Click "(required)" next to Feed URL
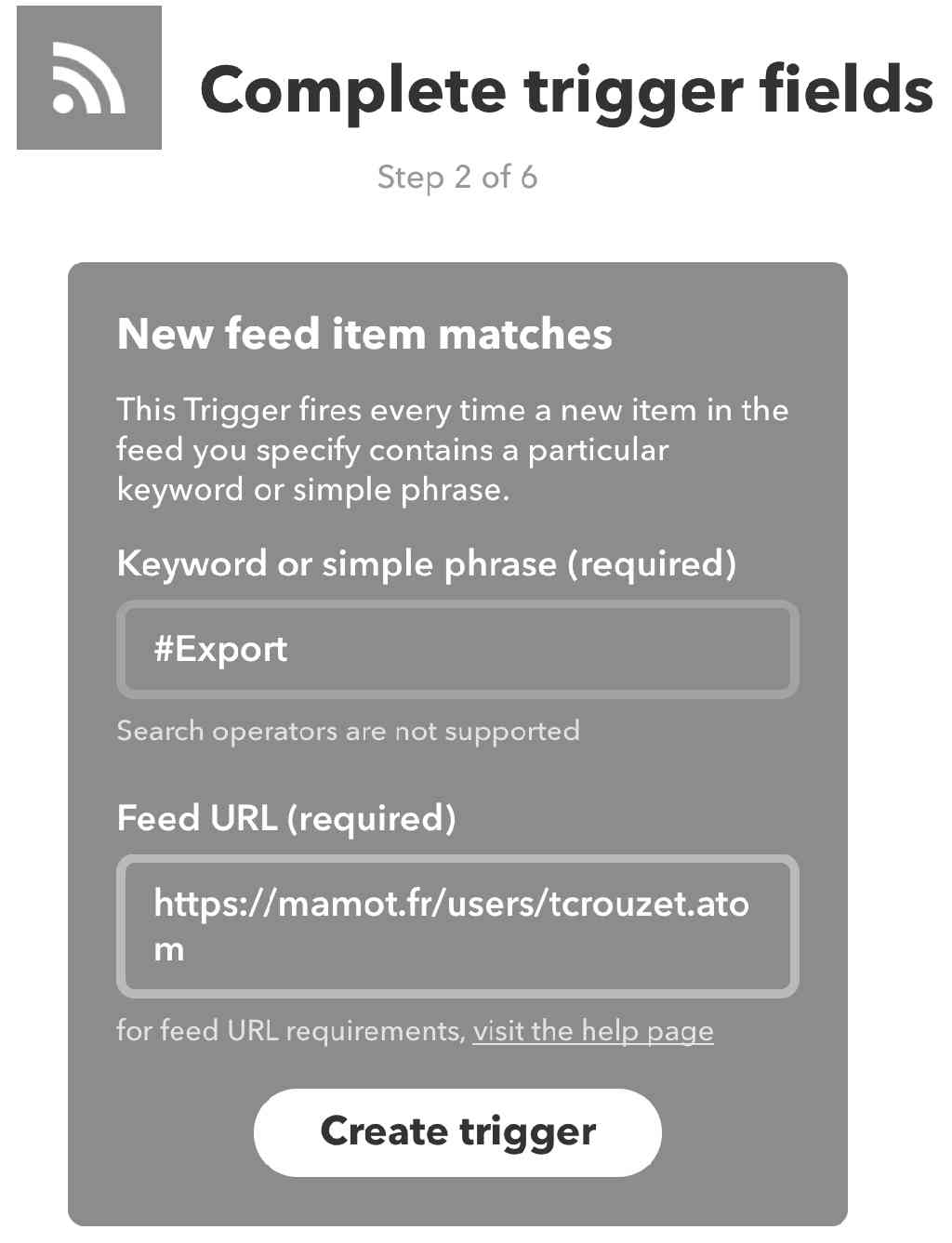This screenshot has height=1243, width=952. pos(372,818)
